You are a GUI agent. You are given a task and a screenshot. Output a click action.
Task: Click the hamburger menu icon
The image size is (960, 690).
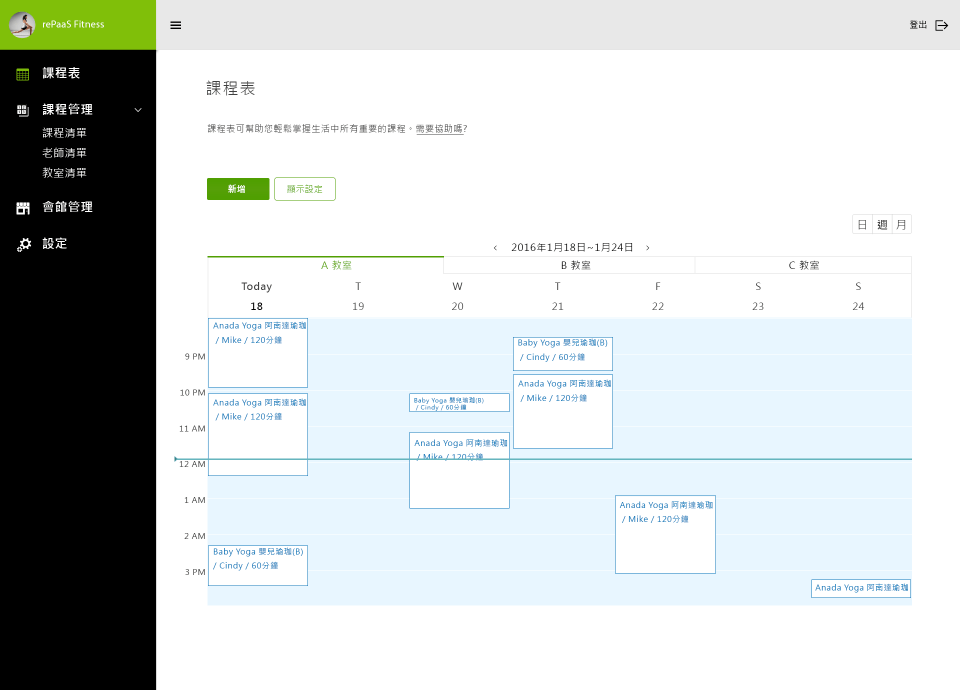[x=176, y=25]
